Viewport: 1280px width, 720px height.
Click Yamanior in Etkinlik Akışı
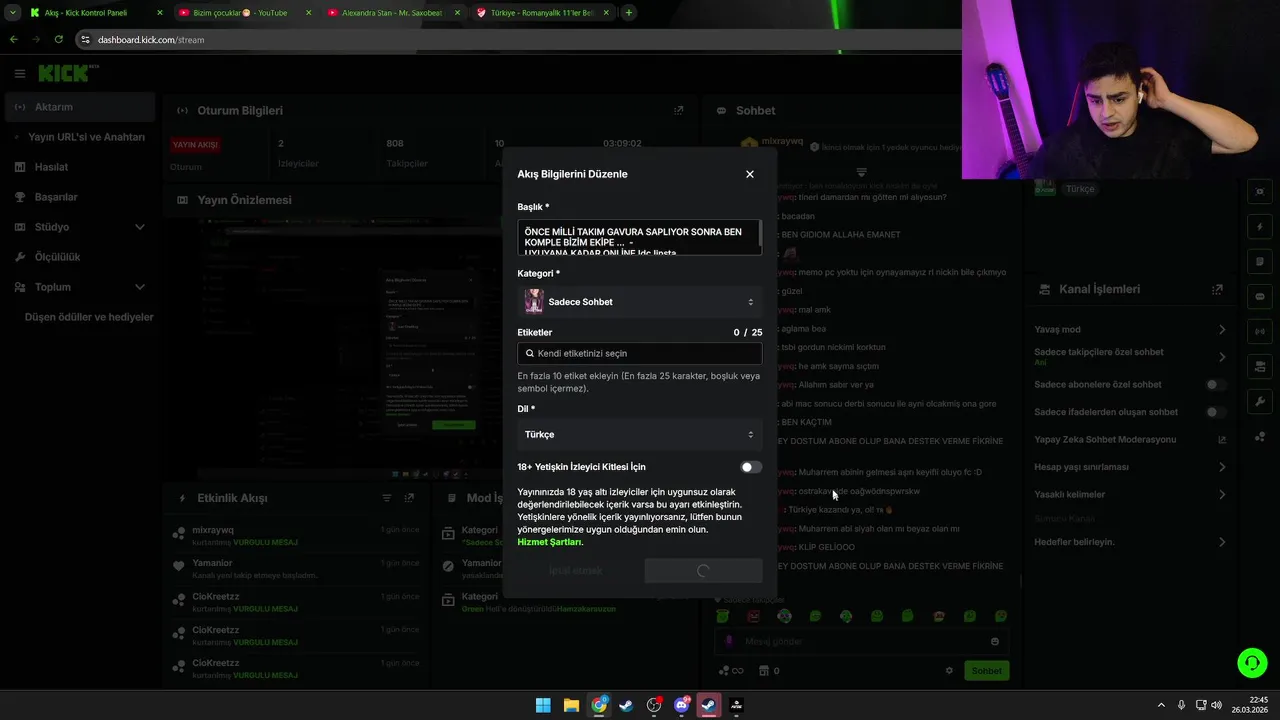[x=212, y=563]
